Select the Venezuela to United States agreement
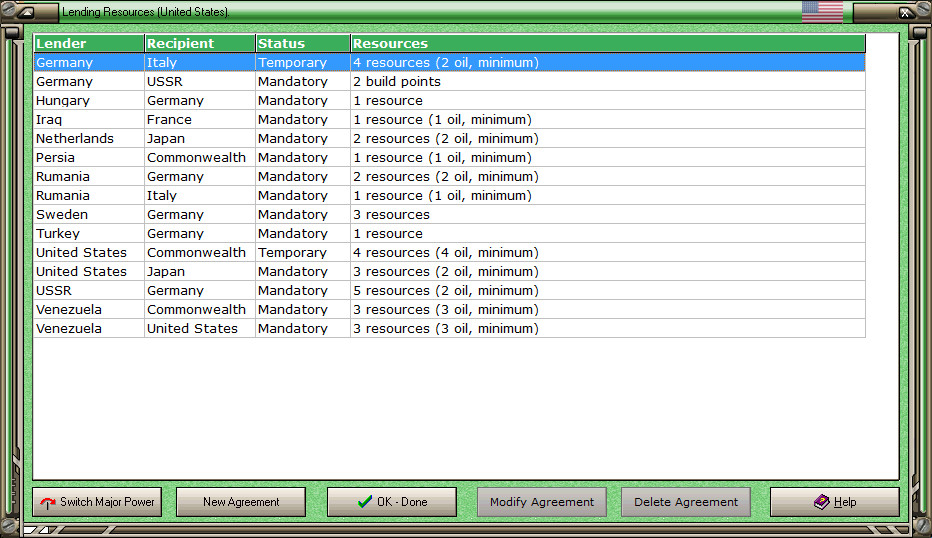The image size is (932, 538). point(449,329)
